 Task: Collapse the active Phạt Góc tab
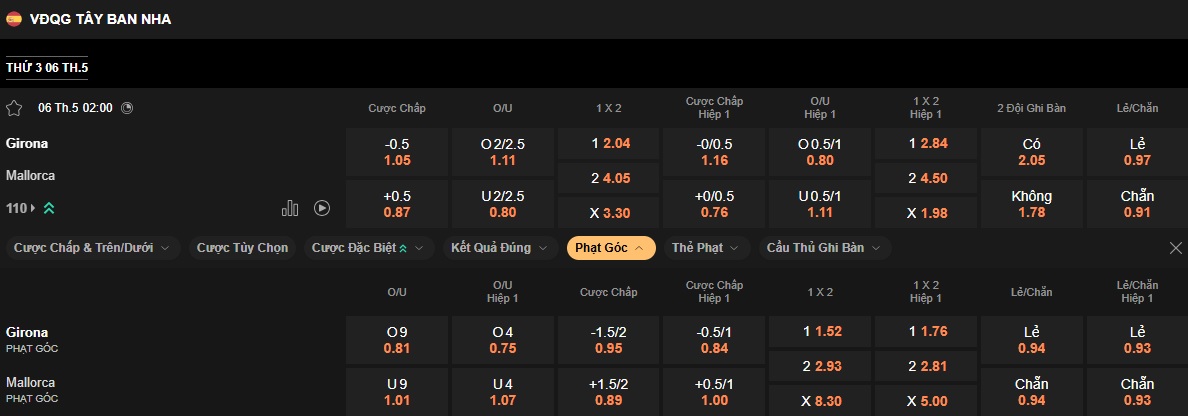pyautogui.click(x=611, y=248)
